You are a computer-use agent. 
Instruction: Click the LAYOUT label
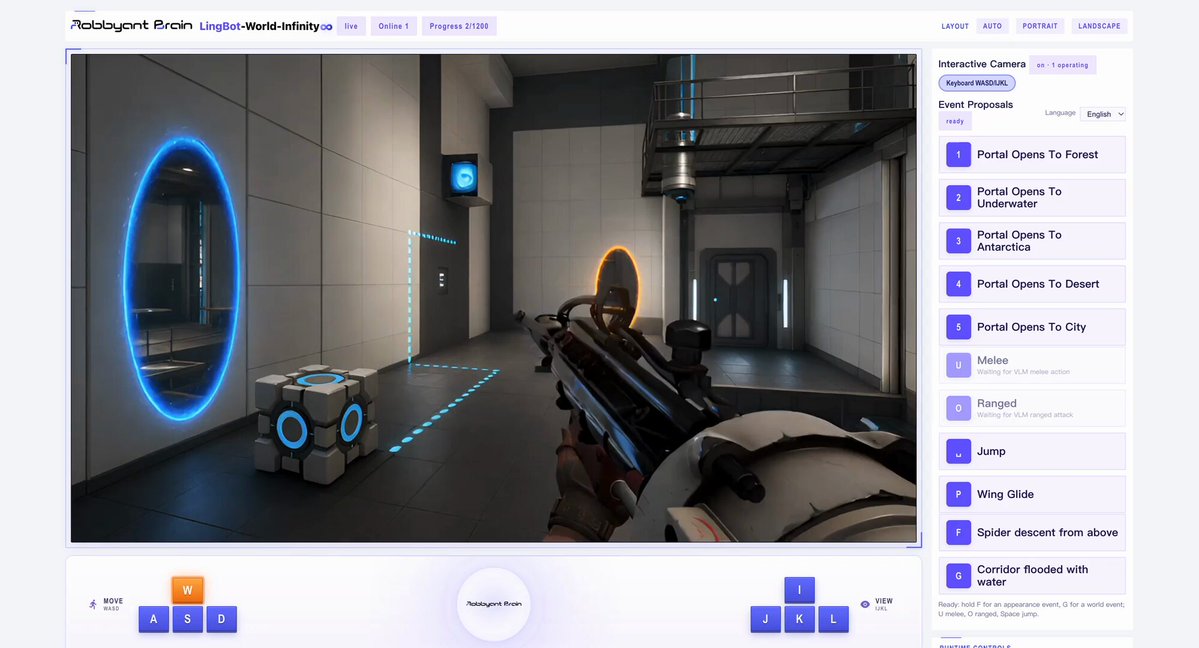pos(955,26)
